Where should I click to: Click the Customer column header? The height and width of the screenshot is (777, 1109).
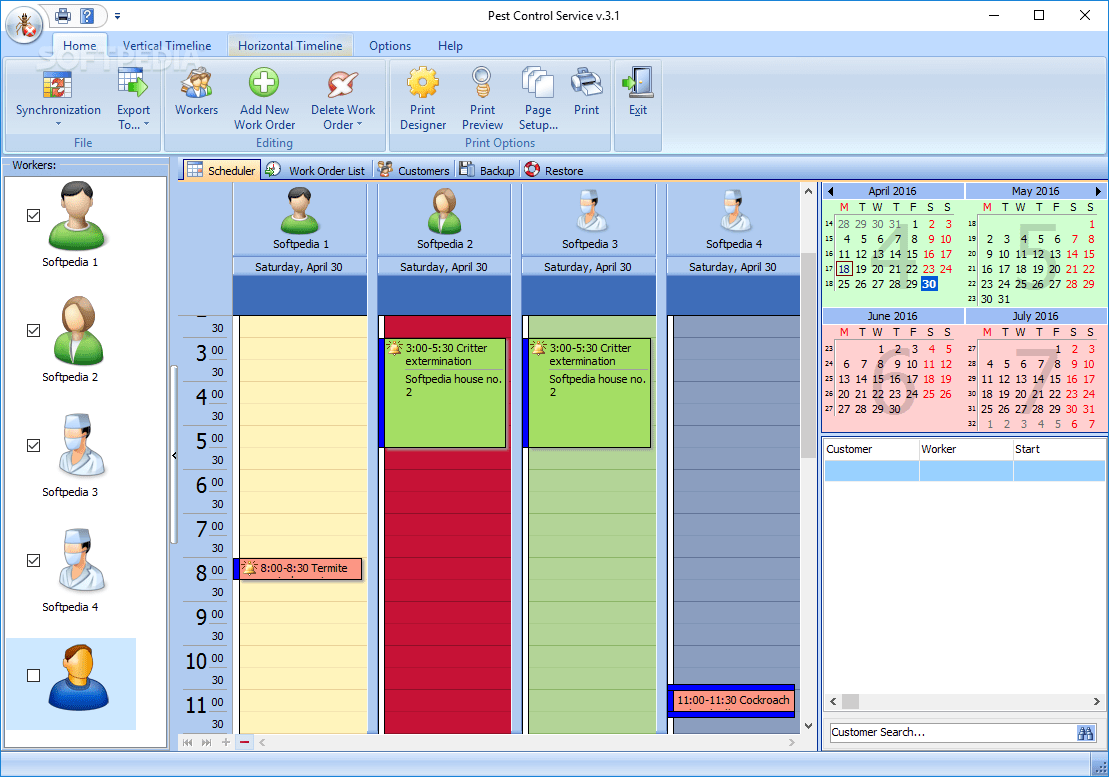point(871,449)
